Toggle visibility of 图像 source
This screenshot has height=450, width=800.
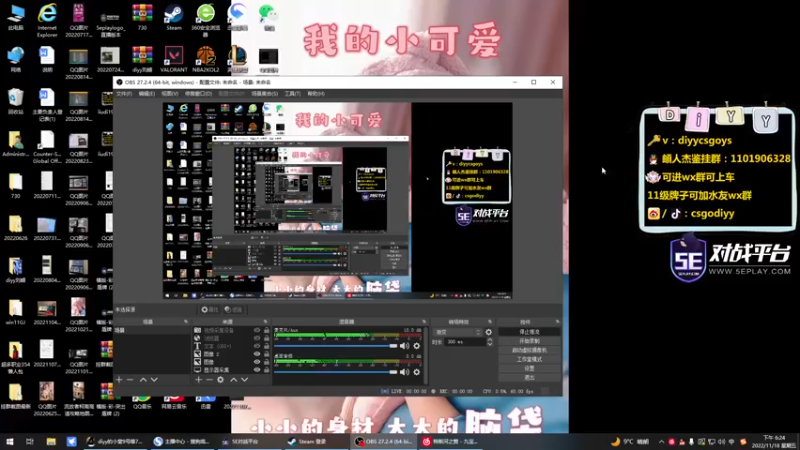tap(257, 362)
